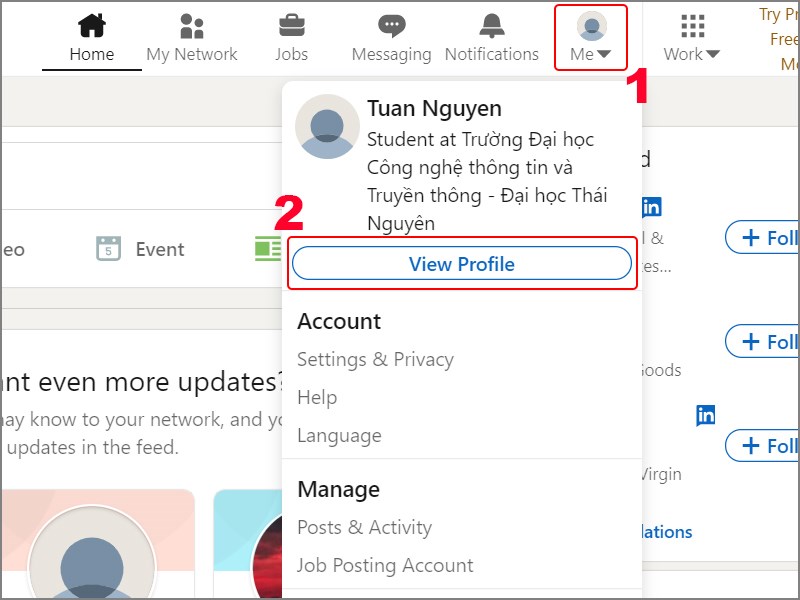Open the My Network tab
The height and width of the screenshot is (600, 800).
point(192,38)
